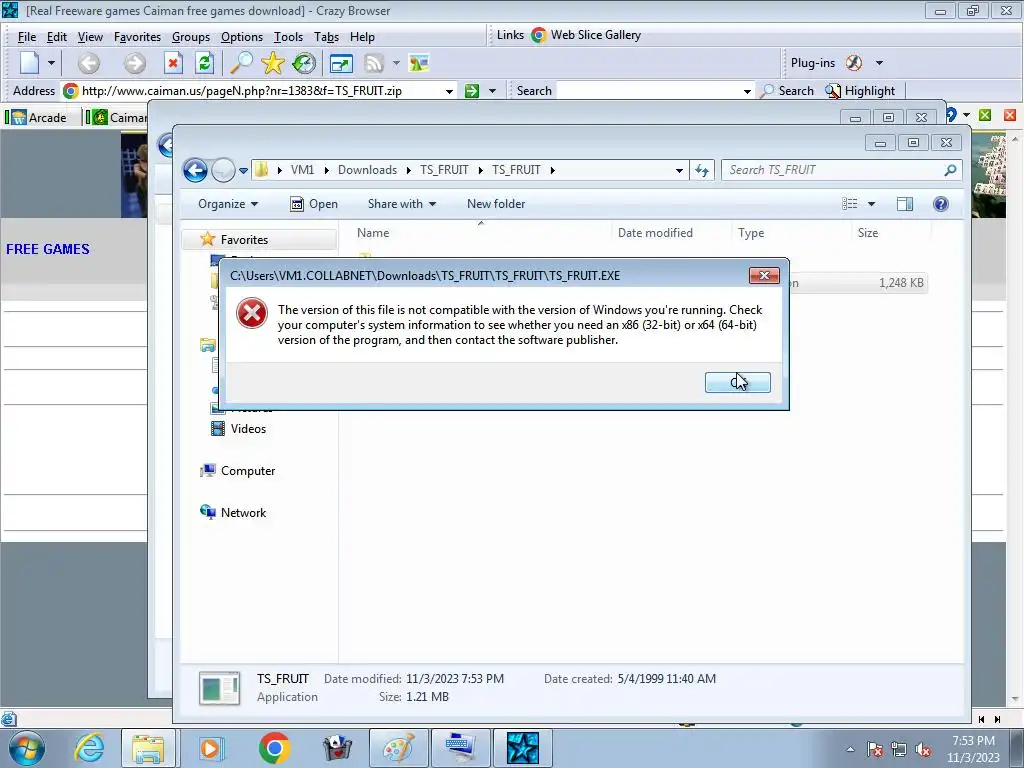Viewport: 1024px width, 768px height.
Task: Click the green Go arrow beside address bar
Action: pos(472,91)
